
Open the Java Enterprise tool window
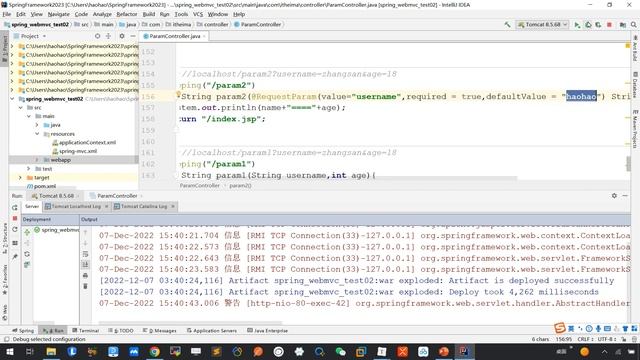(x=268, y=331)
